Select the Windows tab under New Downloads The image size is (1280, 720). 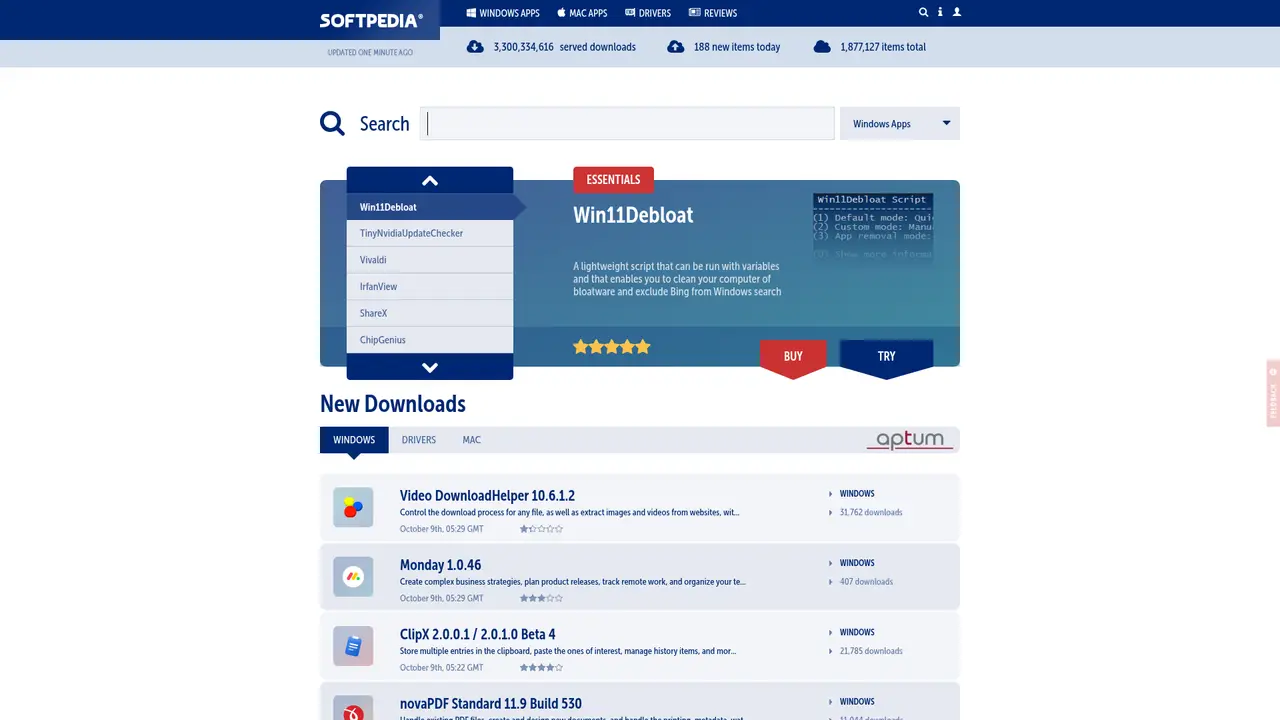click(354, 440)
